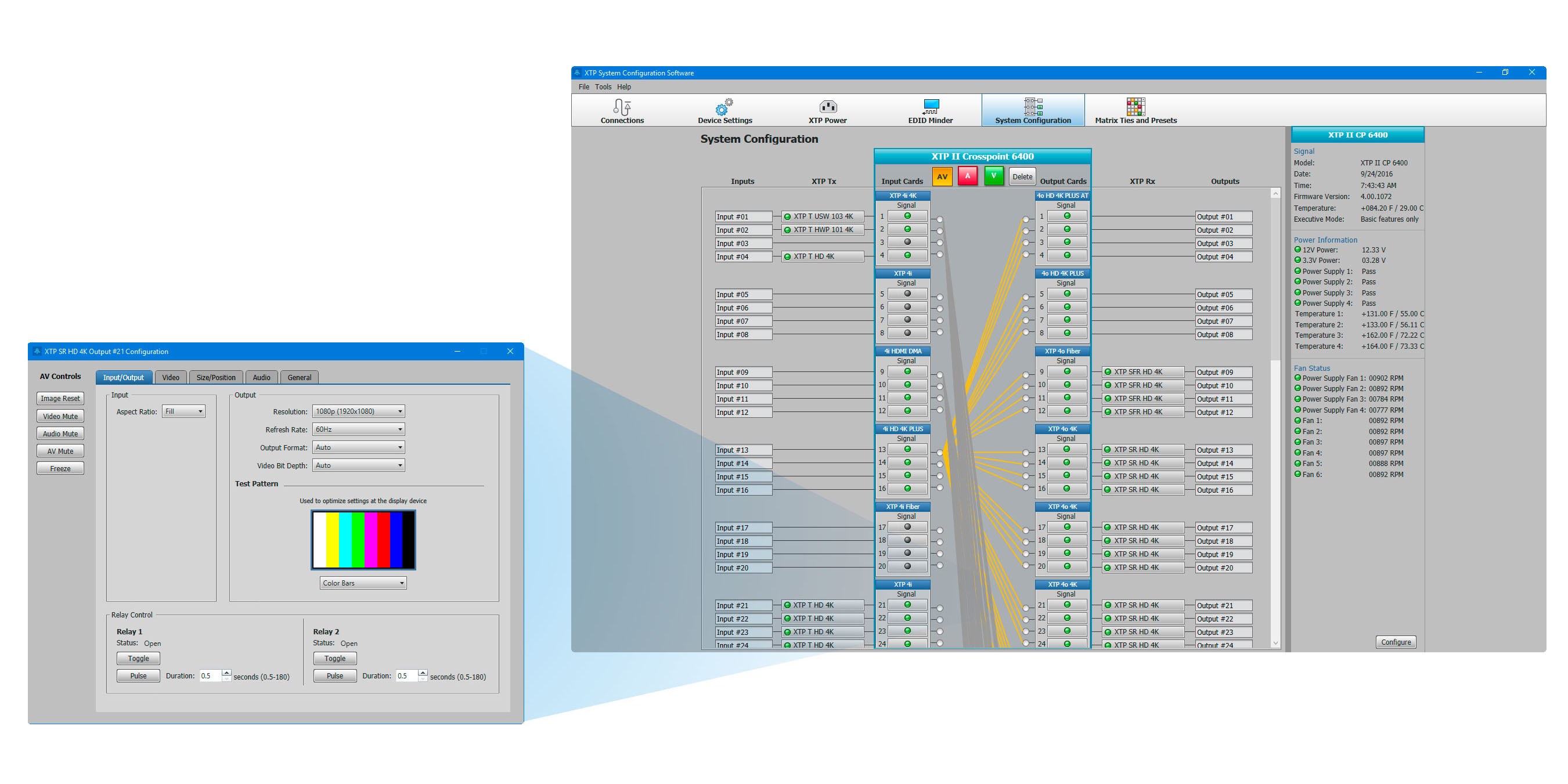
Task: Toggle the Video Mute button
Action: point(60,416)
